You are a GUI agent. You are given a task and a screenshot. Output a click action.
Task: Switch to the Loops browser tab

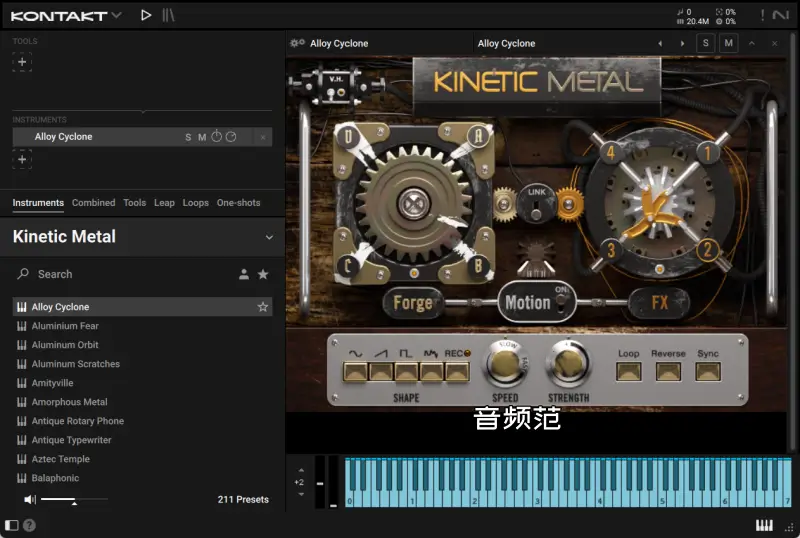196,203
